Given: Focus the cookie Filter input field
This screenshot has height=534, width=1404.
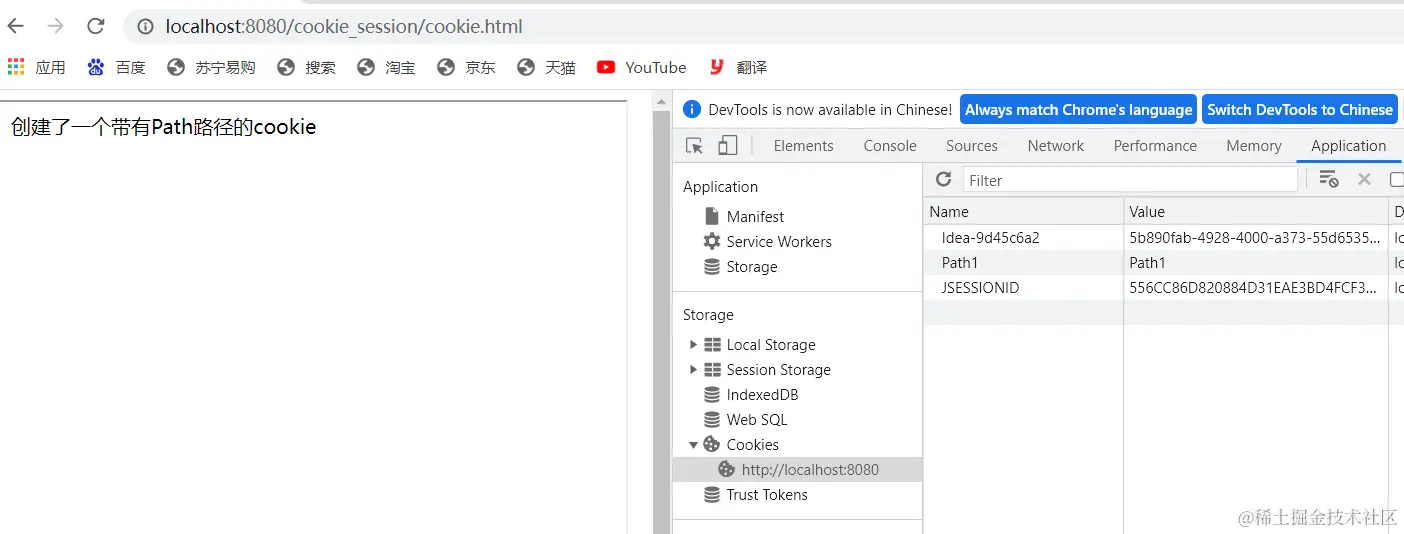Looking at the screenshot, I should coord(1130,180).
